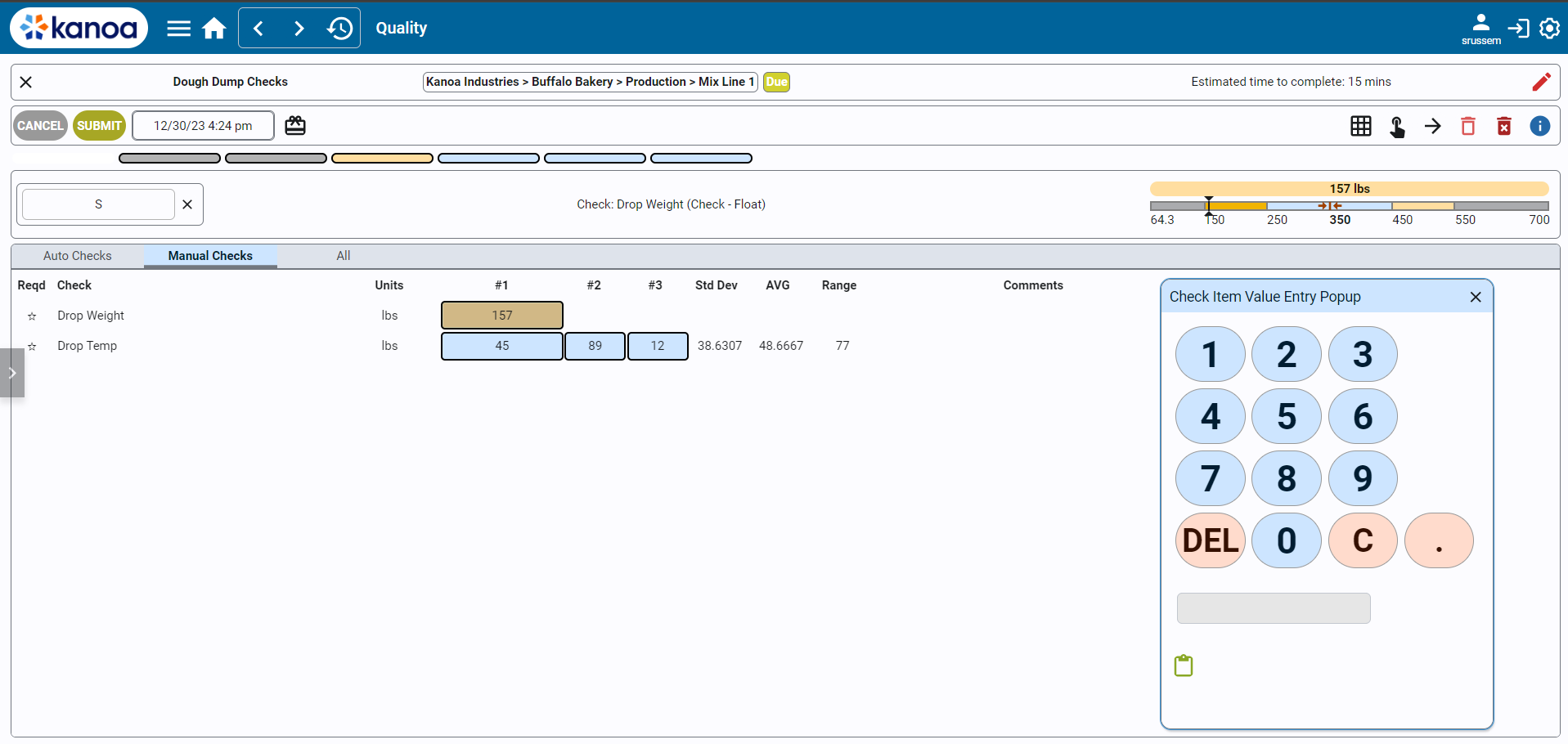Viewport: 1568px width, 744px height.
Task: Select the Manual Checks tab
Action: (x=210, y=256)
